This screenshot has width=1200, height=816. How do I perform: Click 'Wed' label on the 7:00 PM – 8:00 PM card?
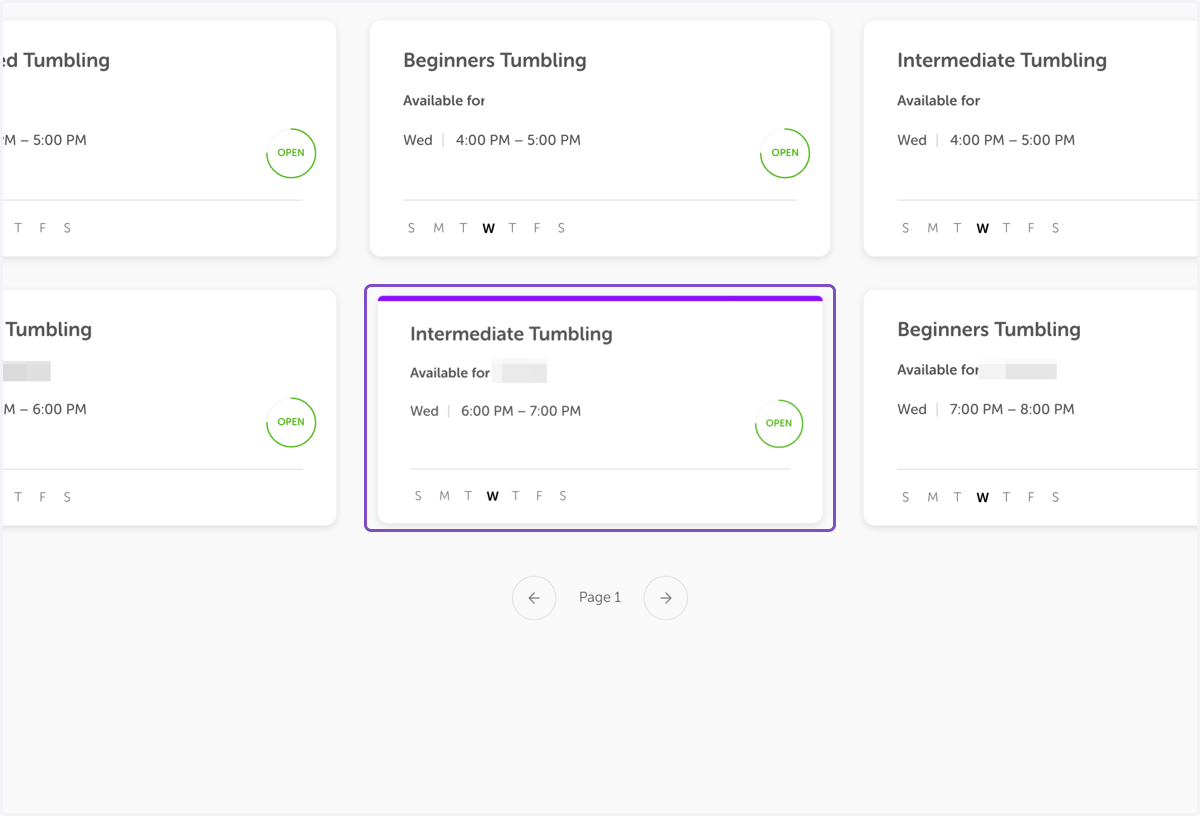(912, 409)
